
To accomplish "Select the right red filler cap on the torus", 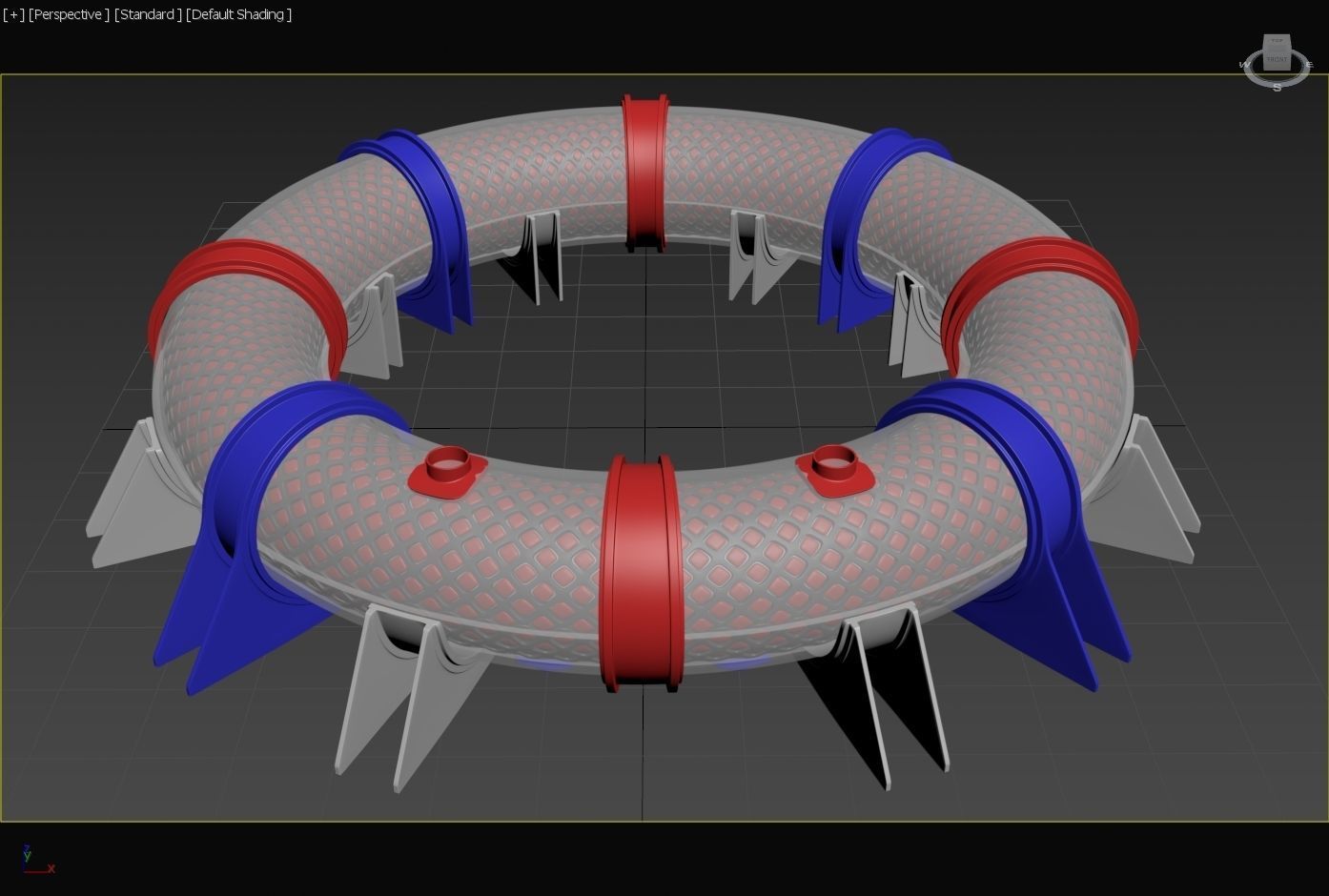I will pos(835,470).
